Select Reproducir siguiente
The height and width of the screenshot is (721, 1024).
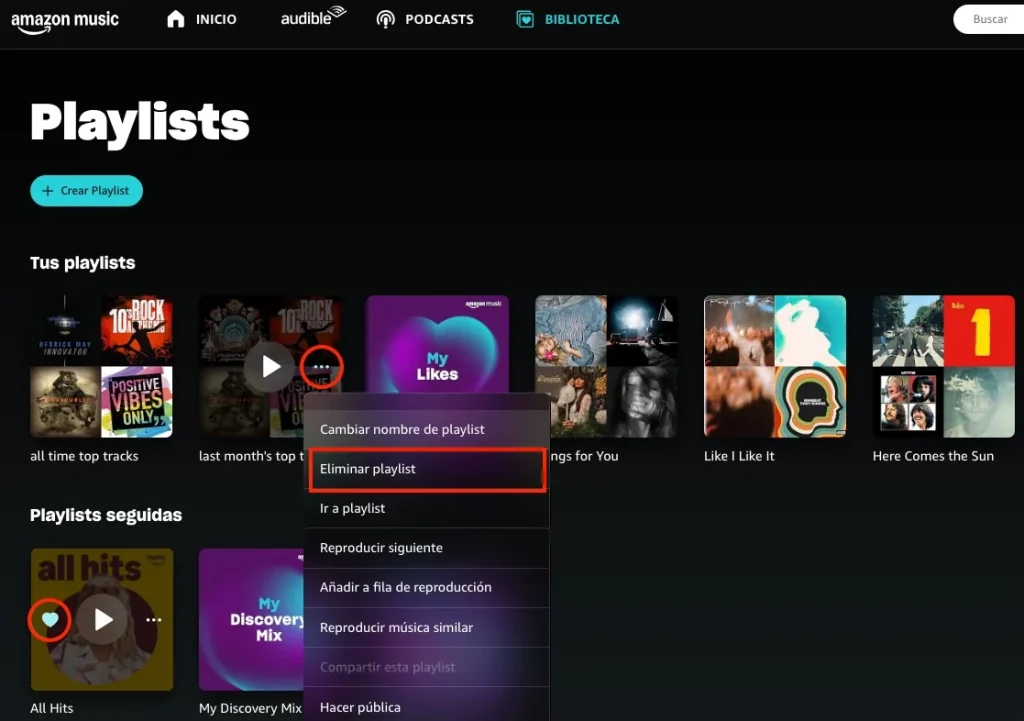coord(426,548)
